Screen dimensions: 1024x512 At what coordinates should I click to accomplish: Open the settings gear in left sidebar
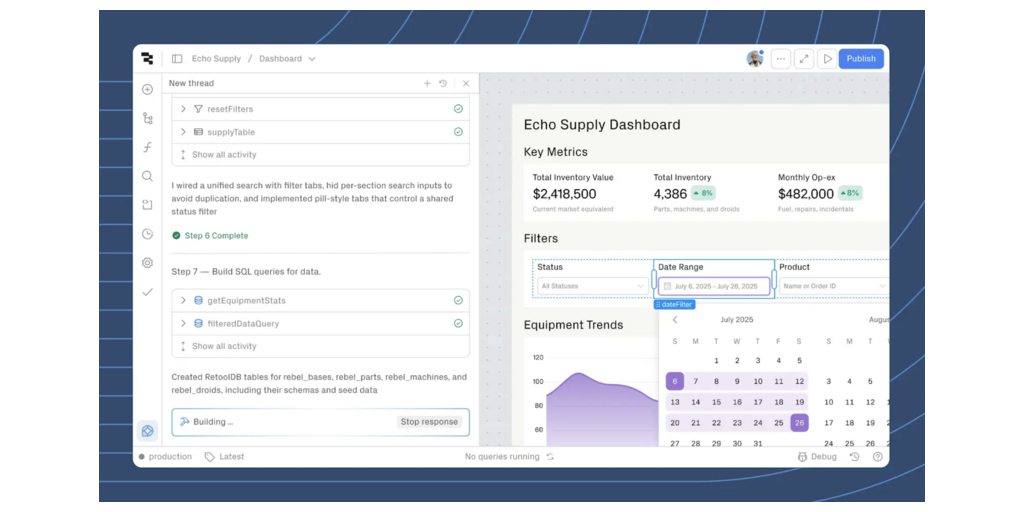147,263
